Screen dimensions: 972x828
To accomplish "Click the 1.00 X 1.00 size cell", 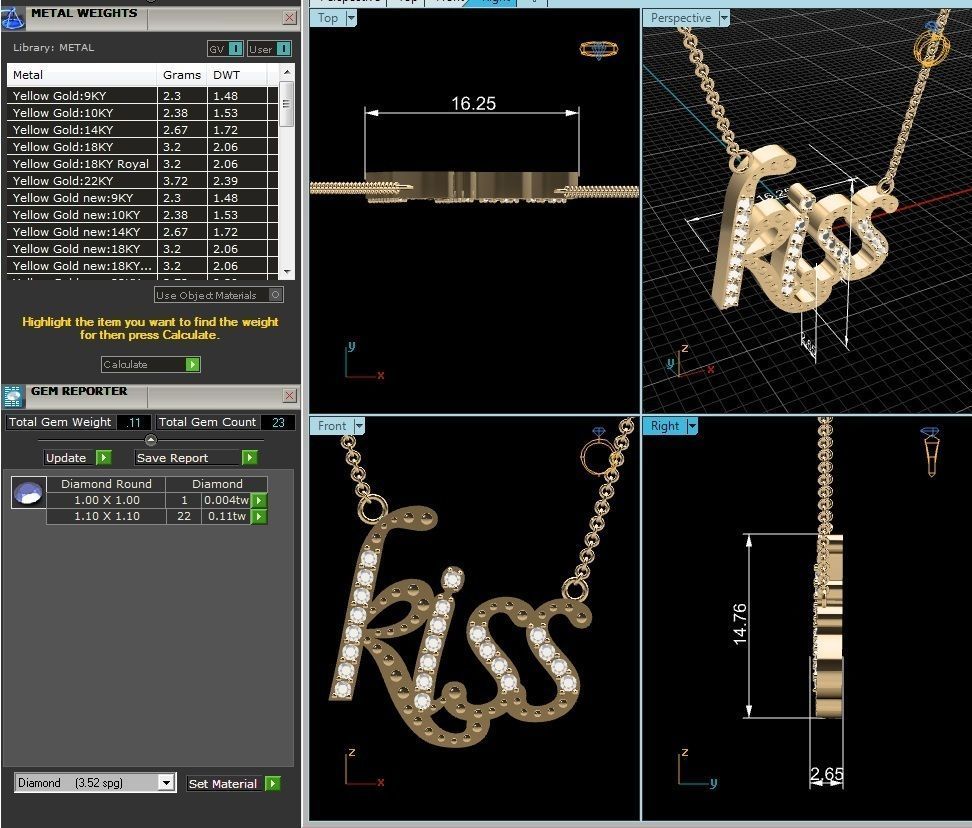I will pyautogui.click(x=106, y=500).
